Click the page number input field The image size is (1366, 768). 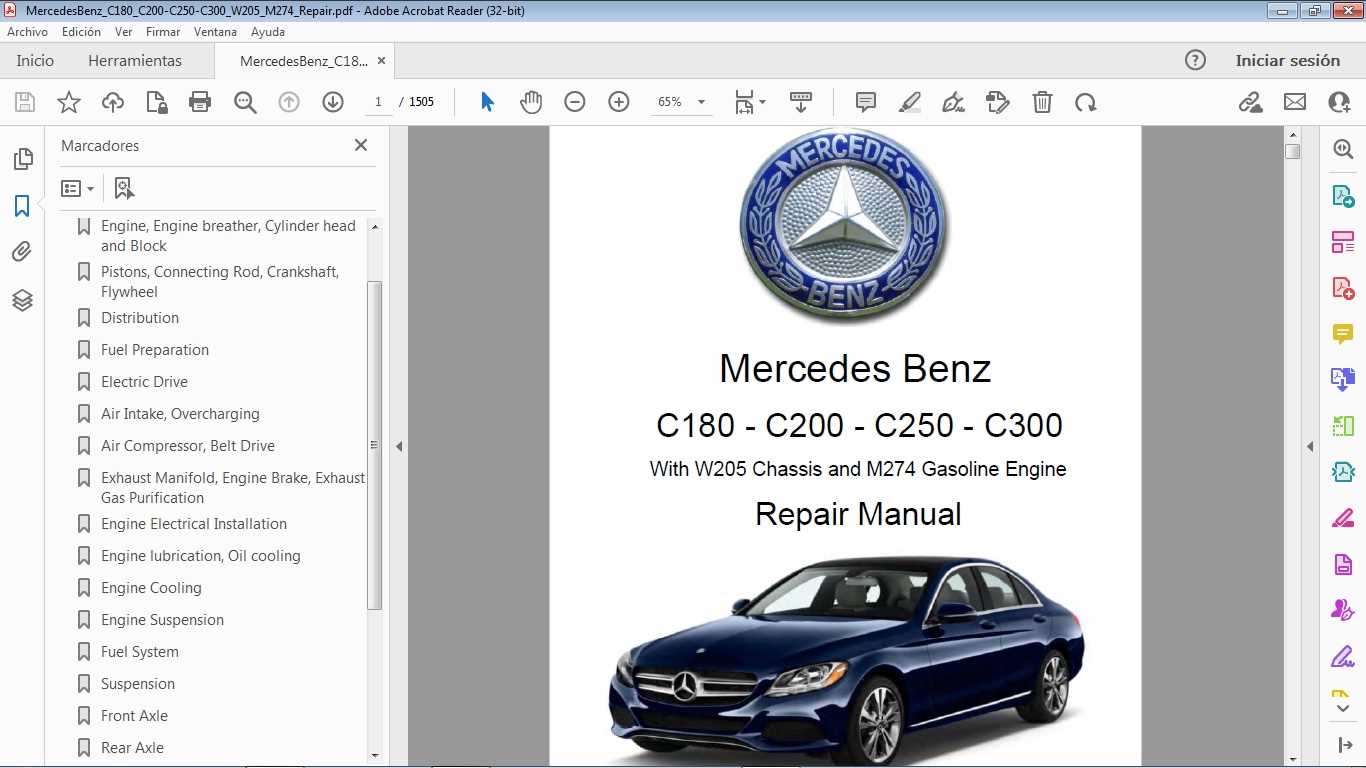coord(378,102)
